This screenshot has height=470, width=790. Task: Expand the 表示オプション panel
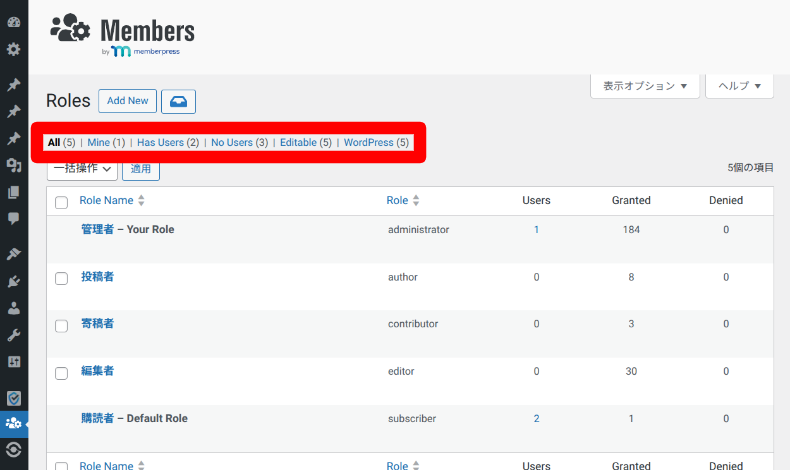tap(644, 86)
